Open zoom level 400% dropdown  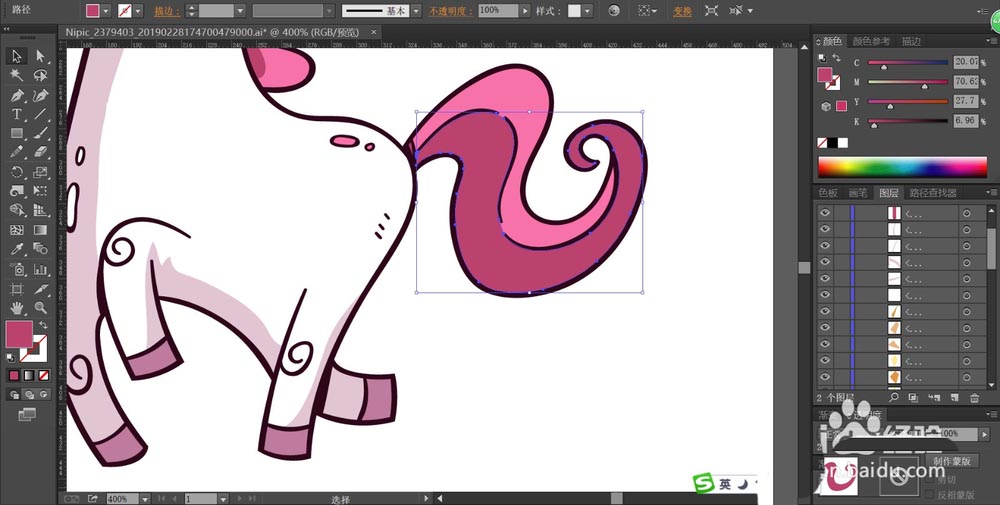click(145, 499)
